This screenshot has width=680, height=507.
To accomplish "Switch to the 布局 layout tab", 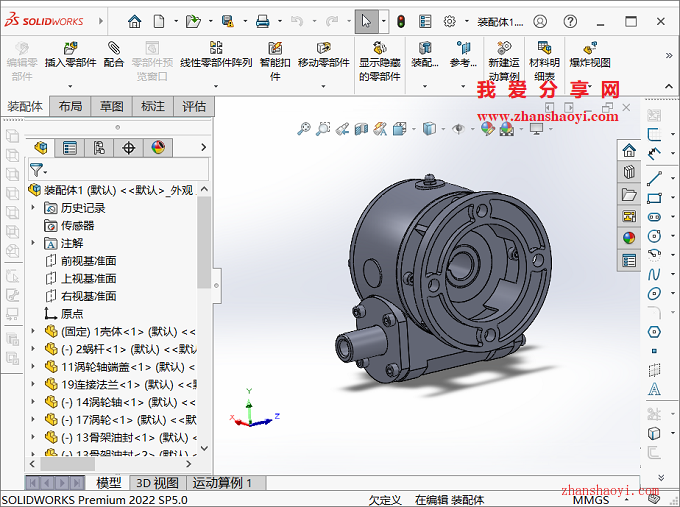I will [x=70, y=106].
